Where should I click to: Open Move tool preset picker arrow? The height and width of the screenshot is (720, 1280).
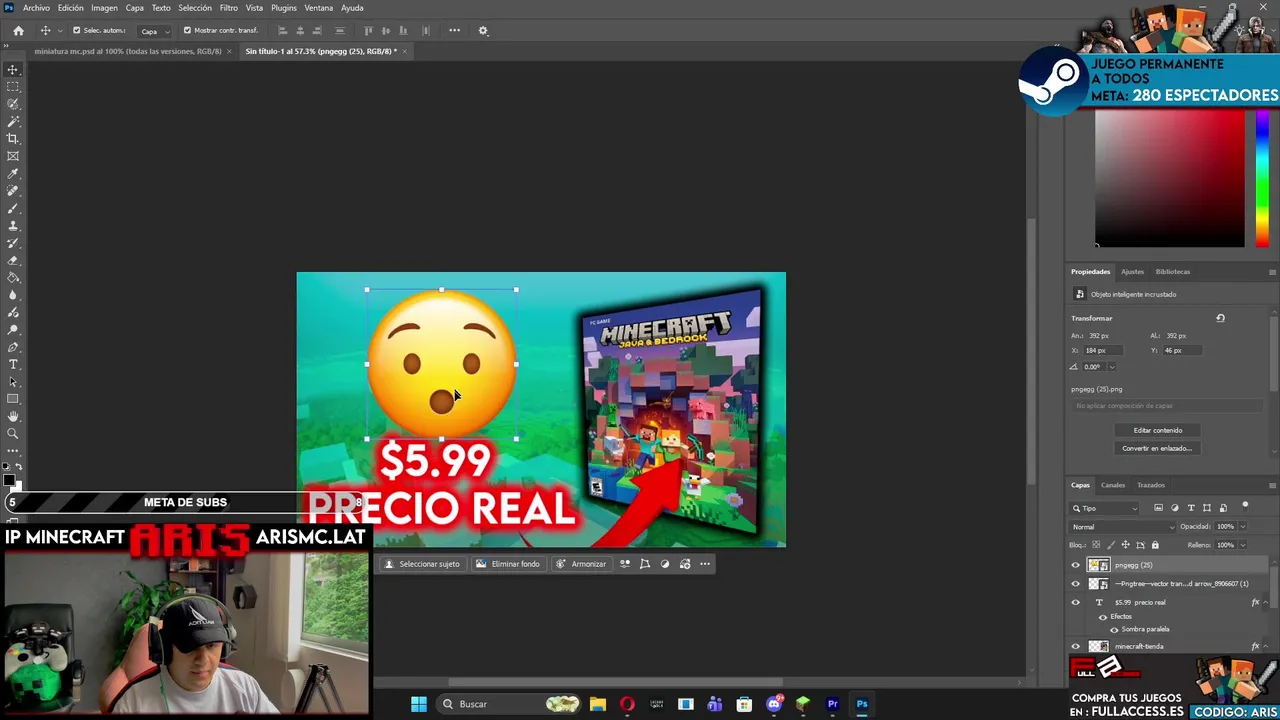pos(59,30)
